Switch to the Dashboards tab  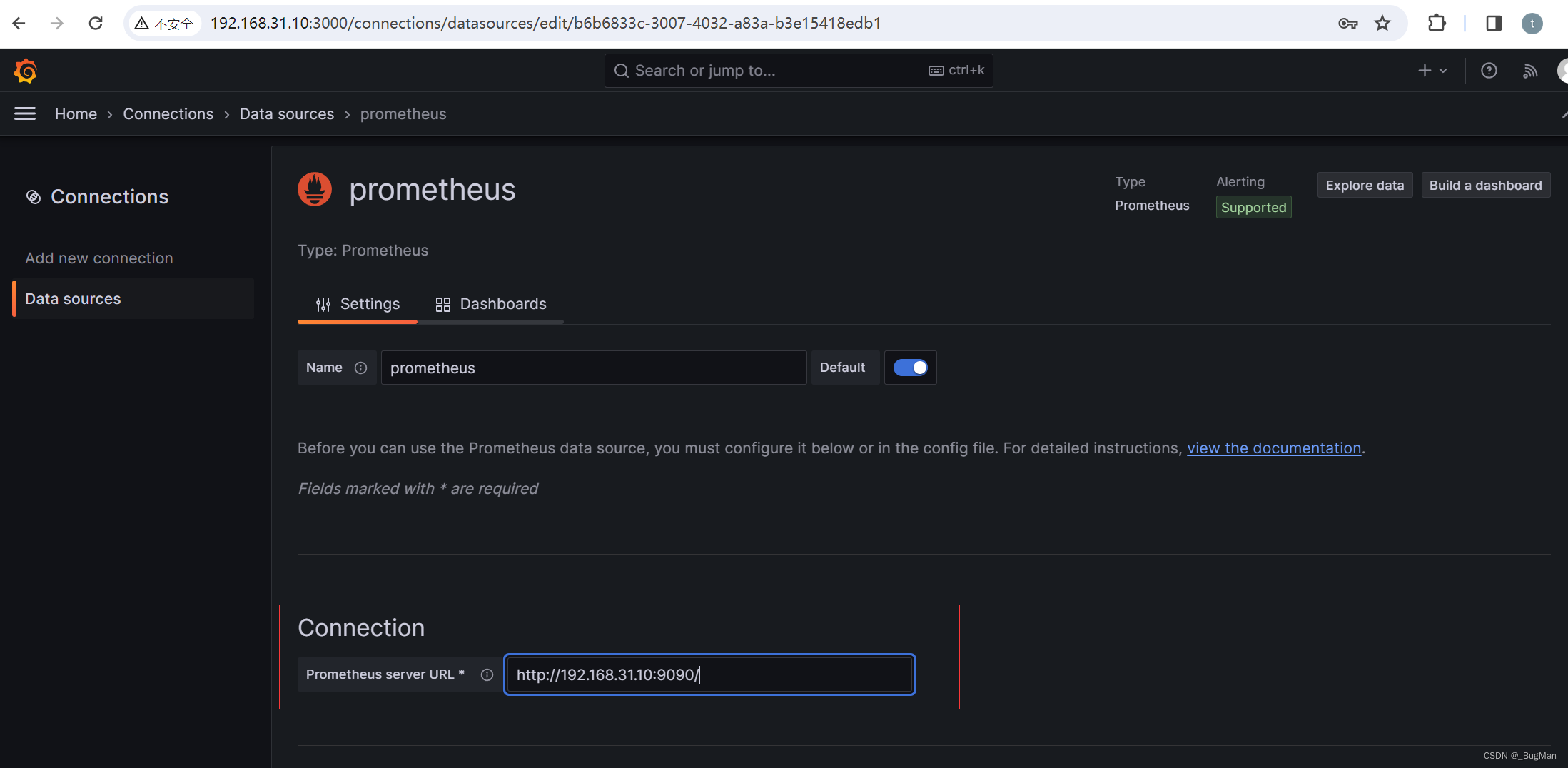tap(491, 304)
